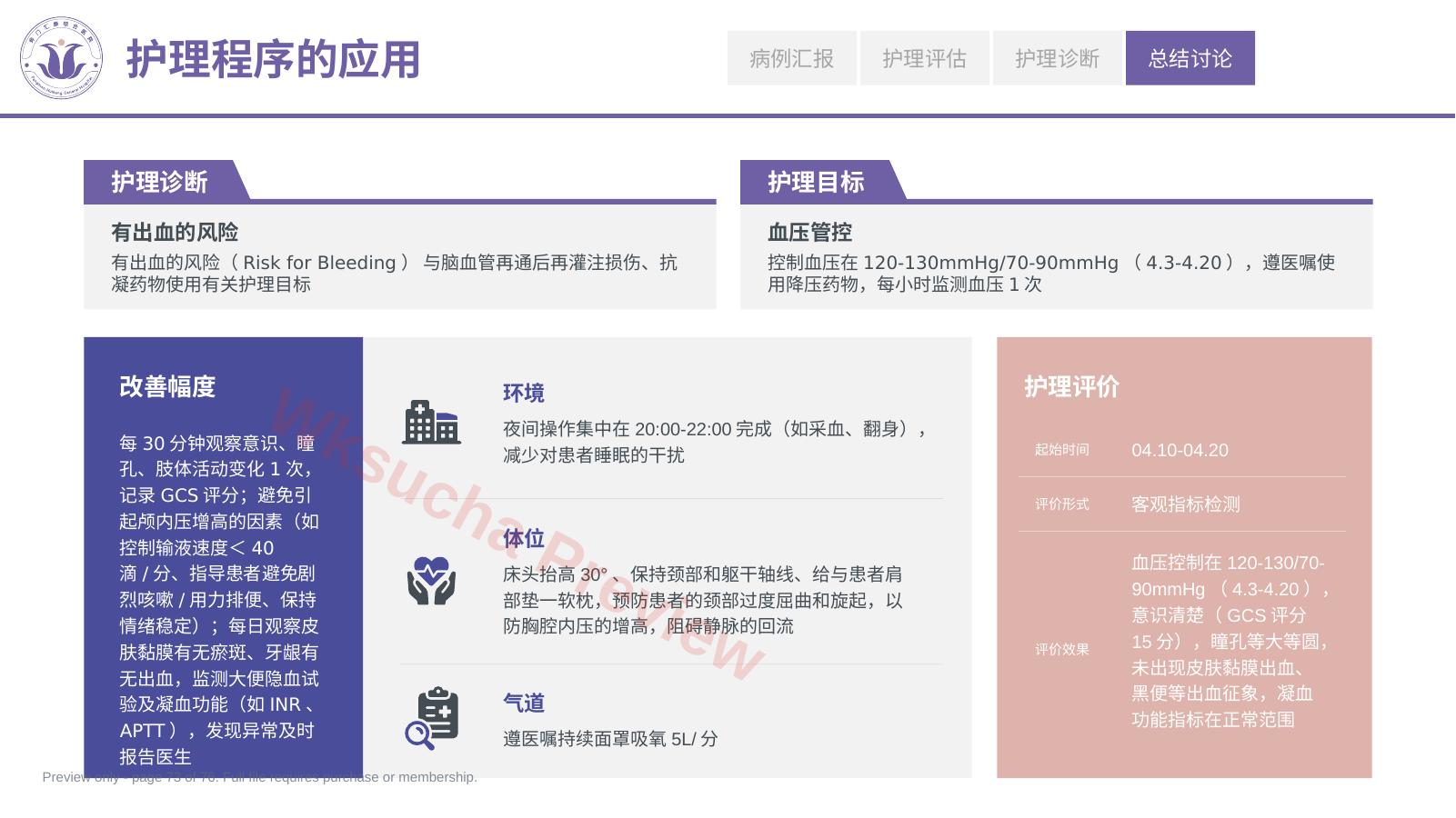Select the highlighted 总结讨论 tab

click(1190, 58)
